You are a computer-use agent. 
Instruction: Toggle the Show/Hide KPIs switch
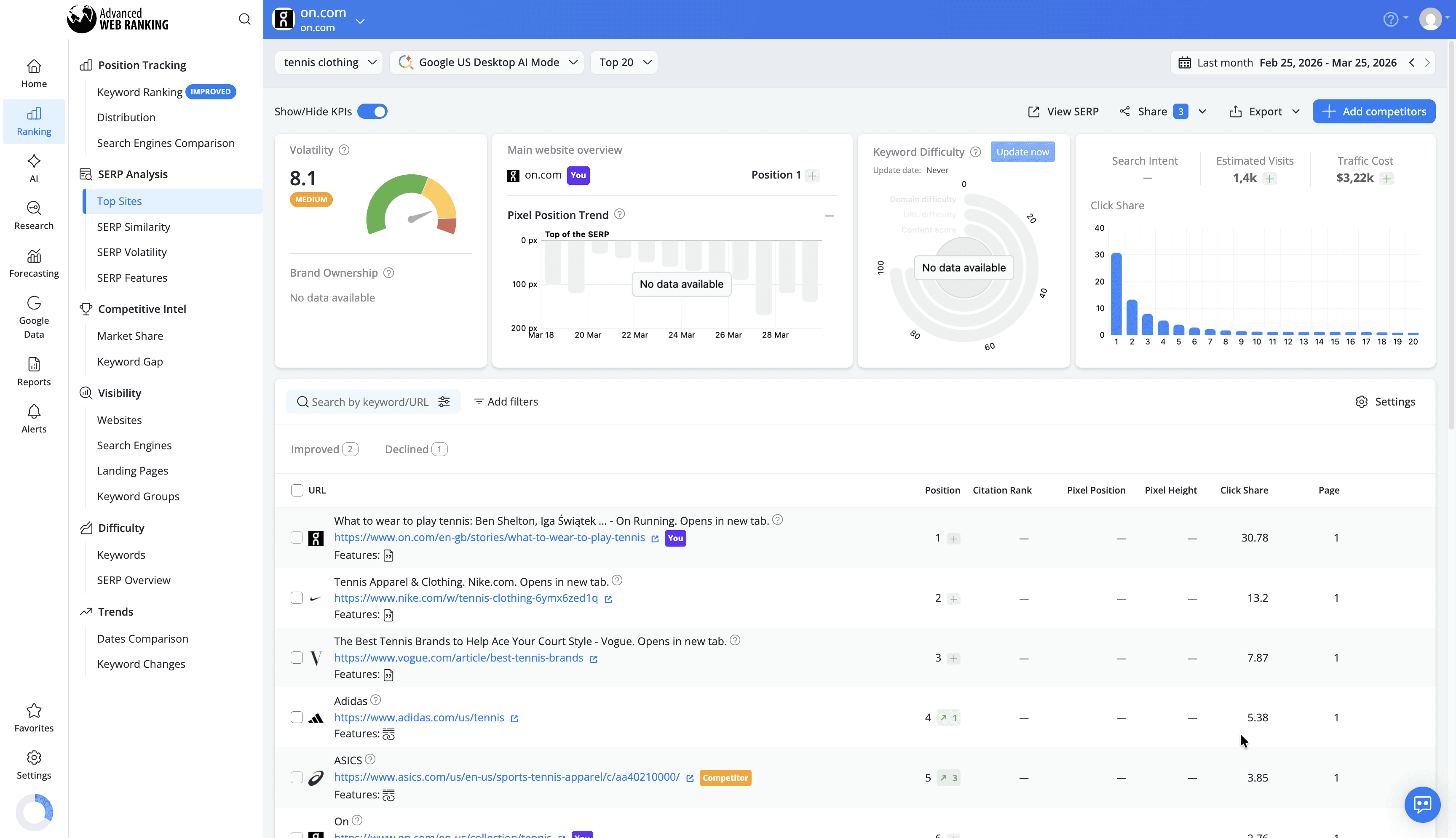372,111
